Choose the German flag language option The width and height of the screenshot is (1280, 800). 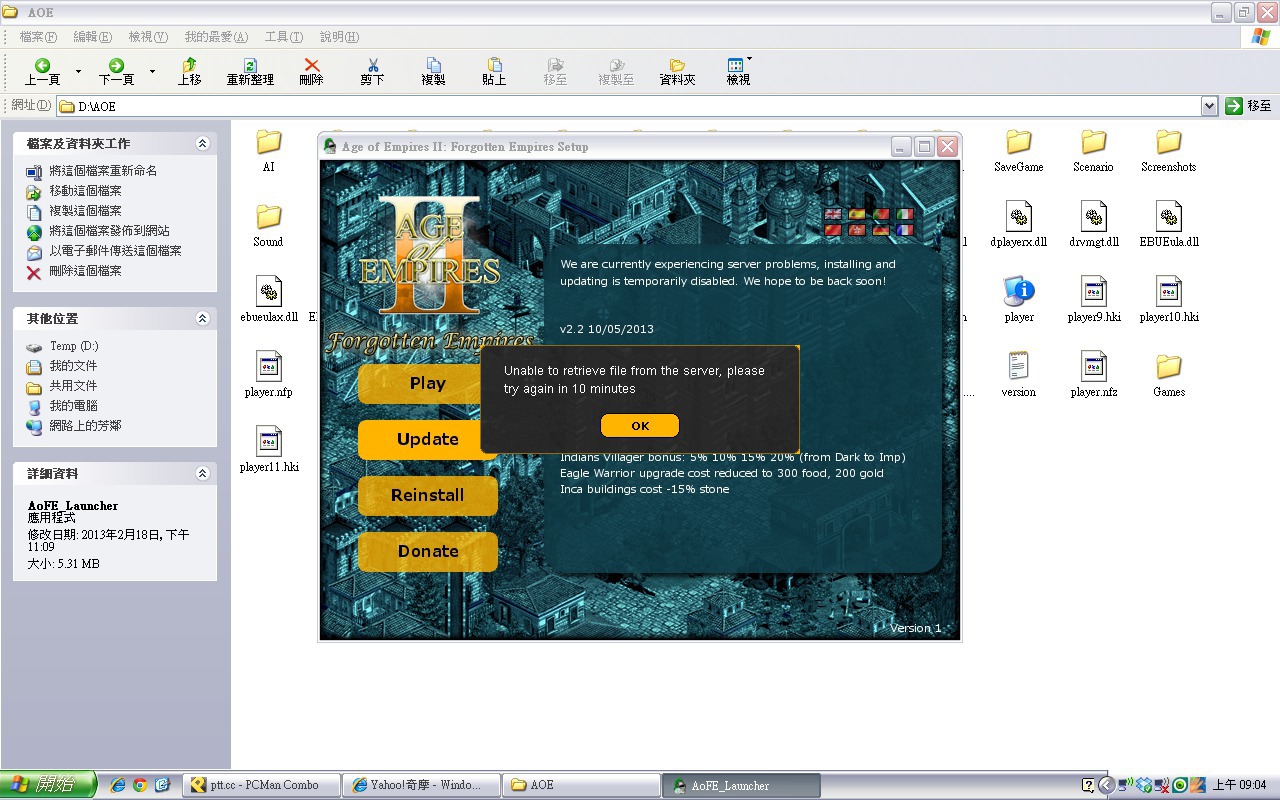click(880, 230)
